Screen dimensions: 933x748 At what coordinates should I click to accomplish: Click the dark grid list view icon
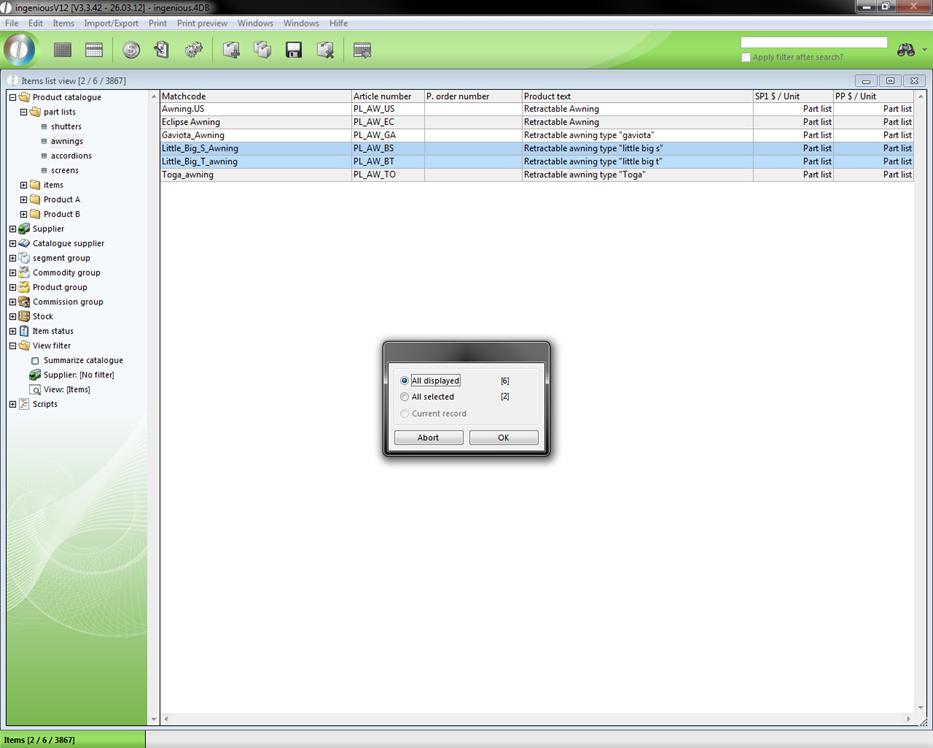point(63,50)
